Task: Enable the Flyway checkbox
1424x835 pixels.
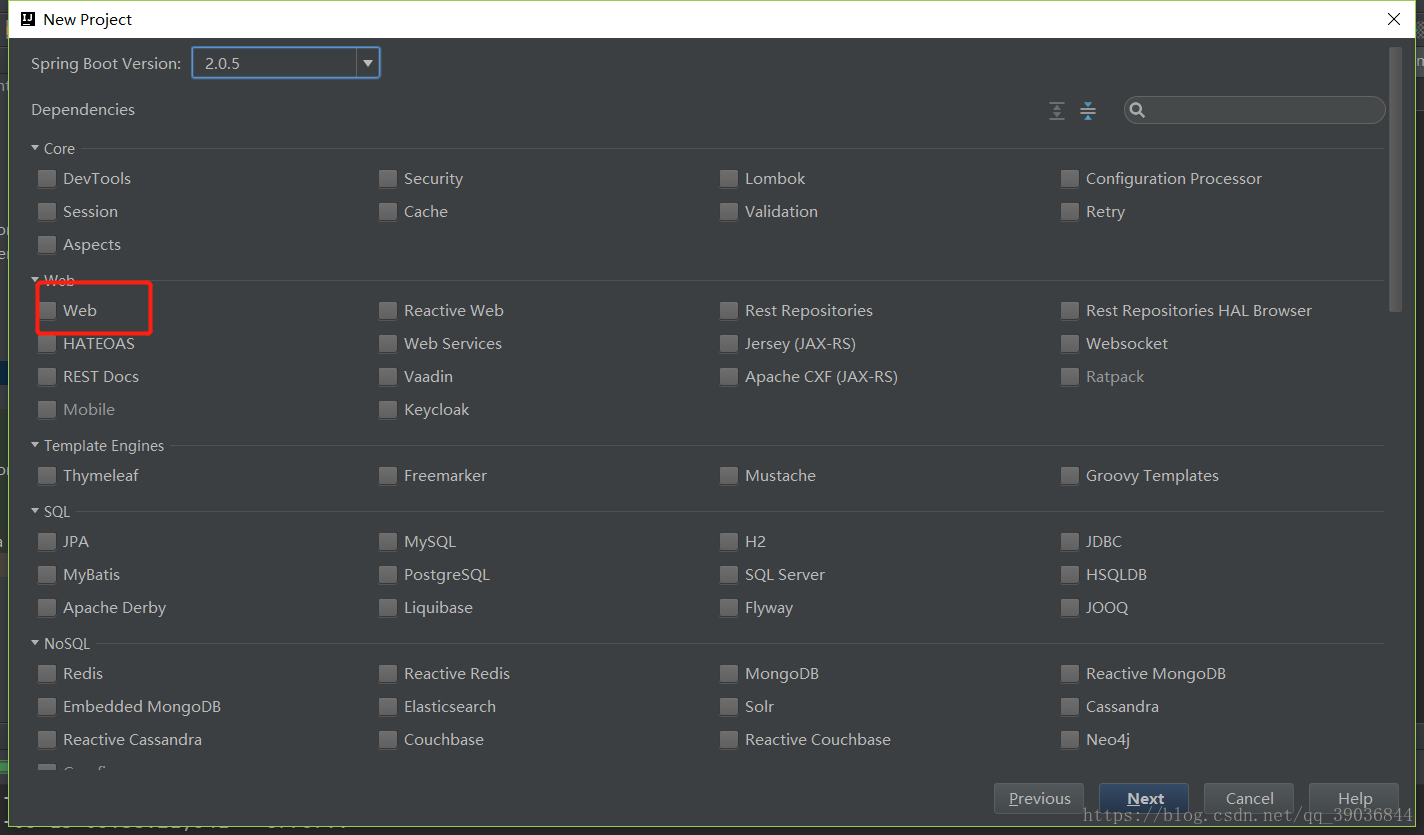Action: point(729,608)
